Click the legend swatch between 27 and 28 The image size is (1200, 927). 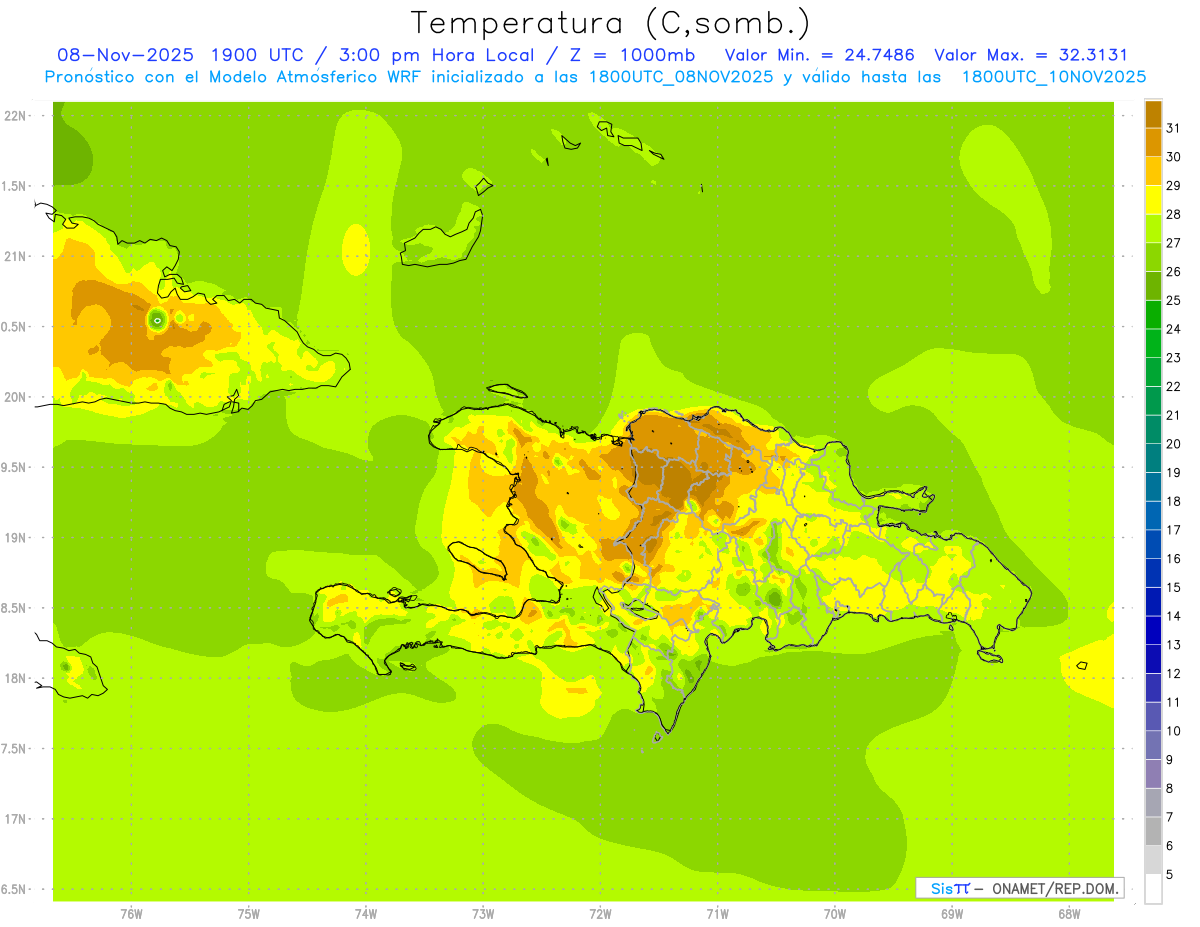tap(1153, 228)
